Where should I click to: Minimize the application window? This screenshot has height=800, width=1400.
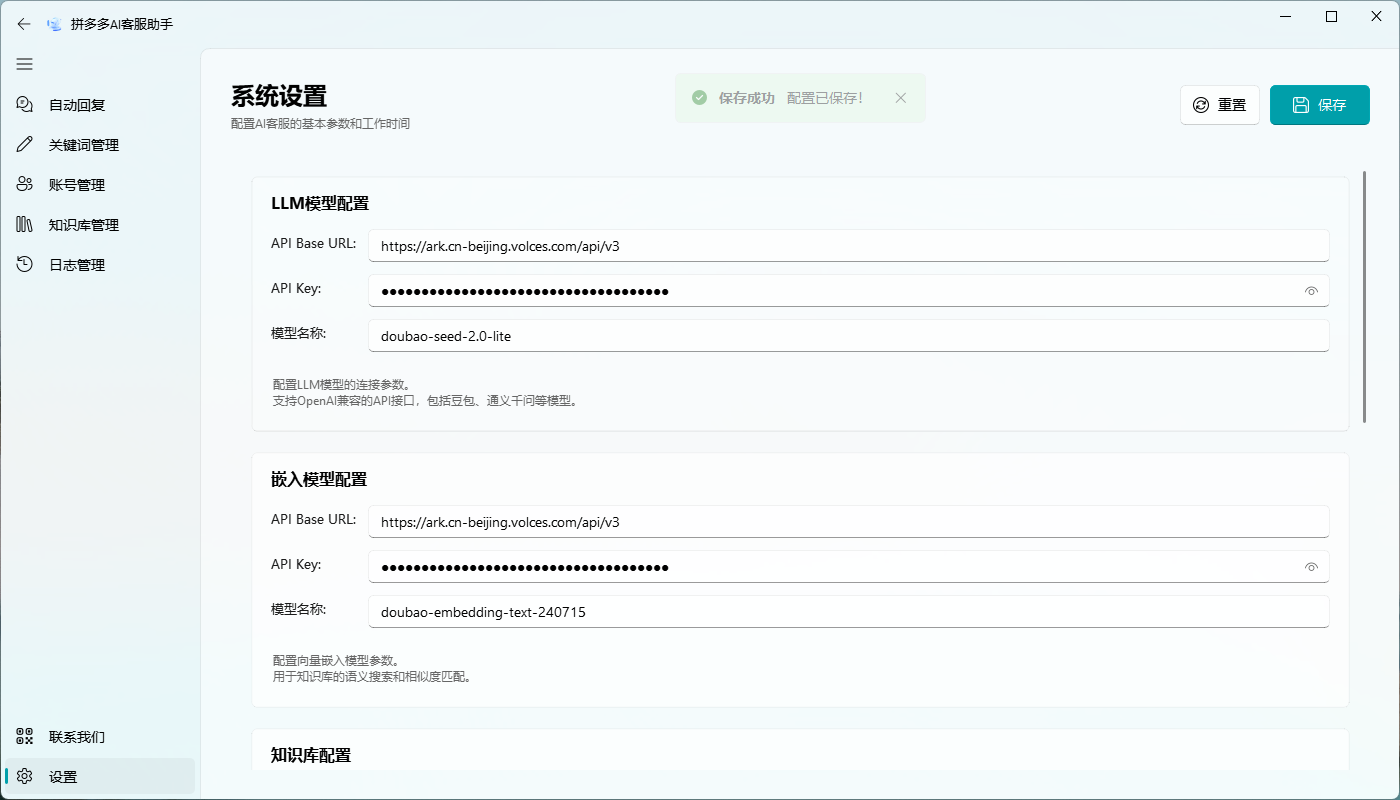tap(1286, 16)
